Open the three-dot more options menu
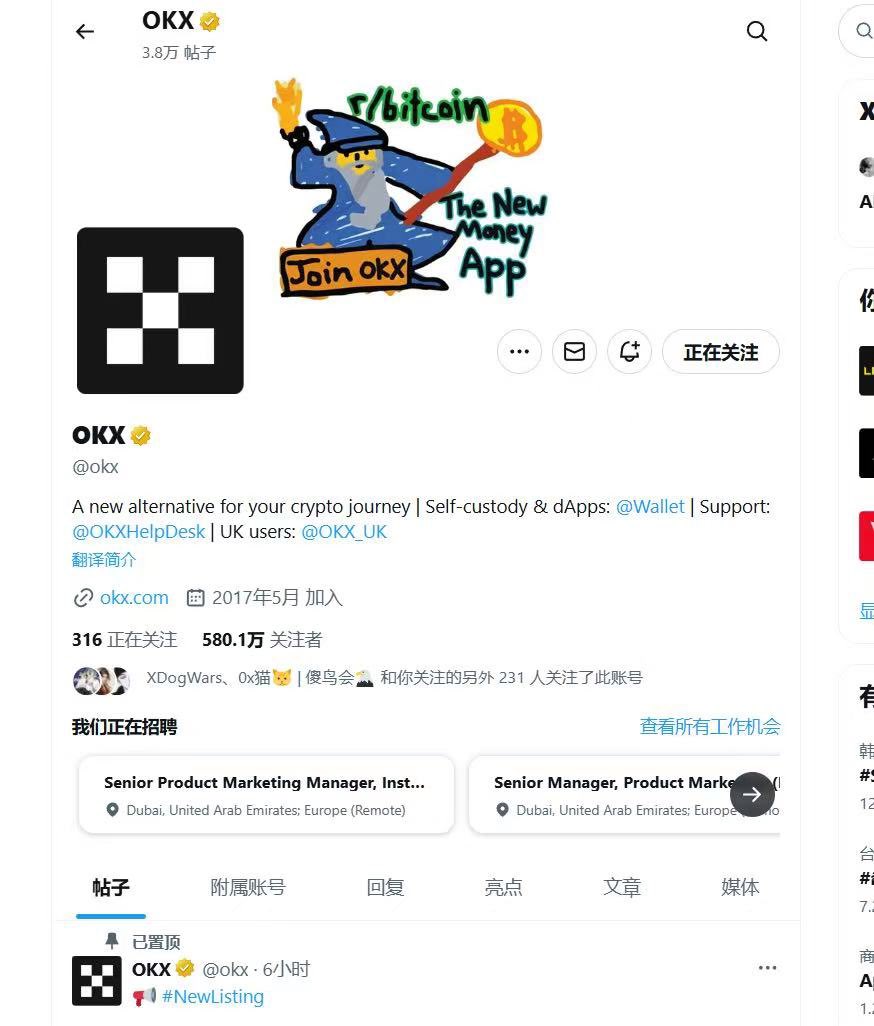This screenshot has width=874, height=1026. [519, 351]
